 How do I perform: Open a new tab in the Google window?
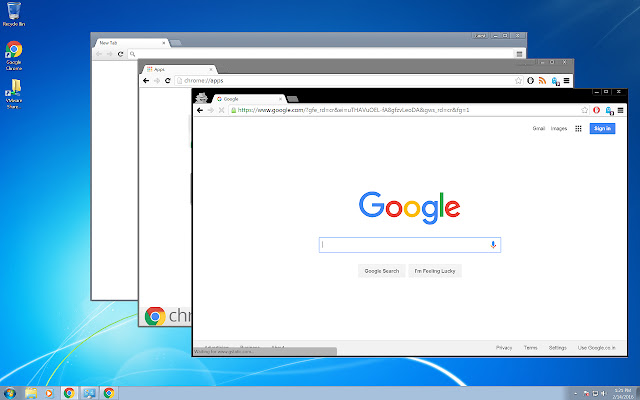(x=292, y=99)
